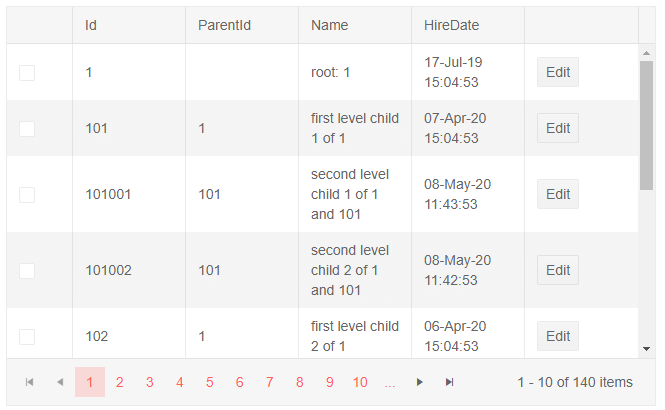This screenshot has height=410, width=665.
Task: Go to page 10 in pager
Action: [x=360, y=382]
